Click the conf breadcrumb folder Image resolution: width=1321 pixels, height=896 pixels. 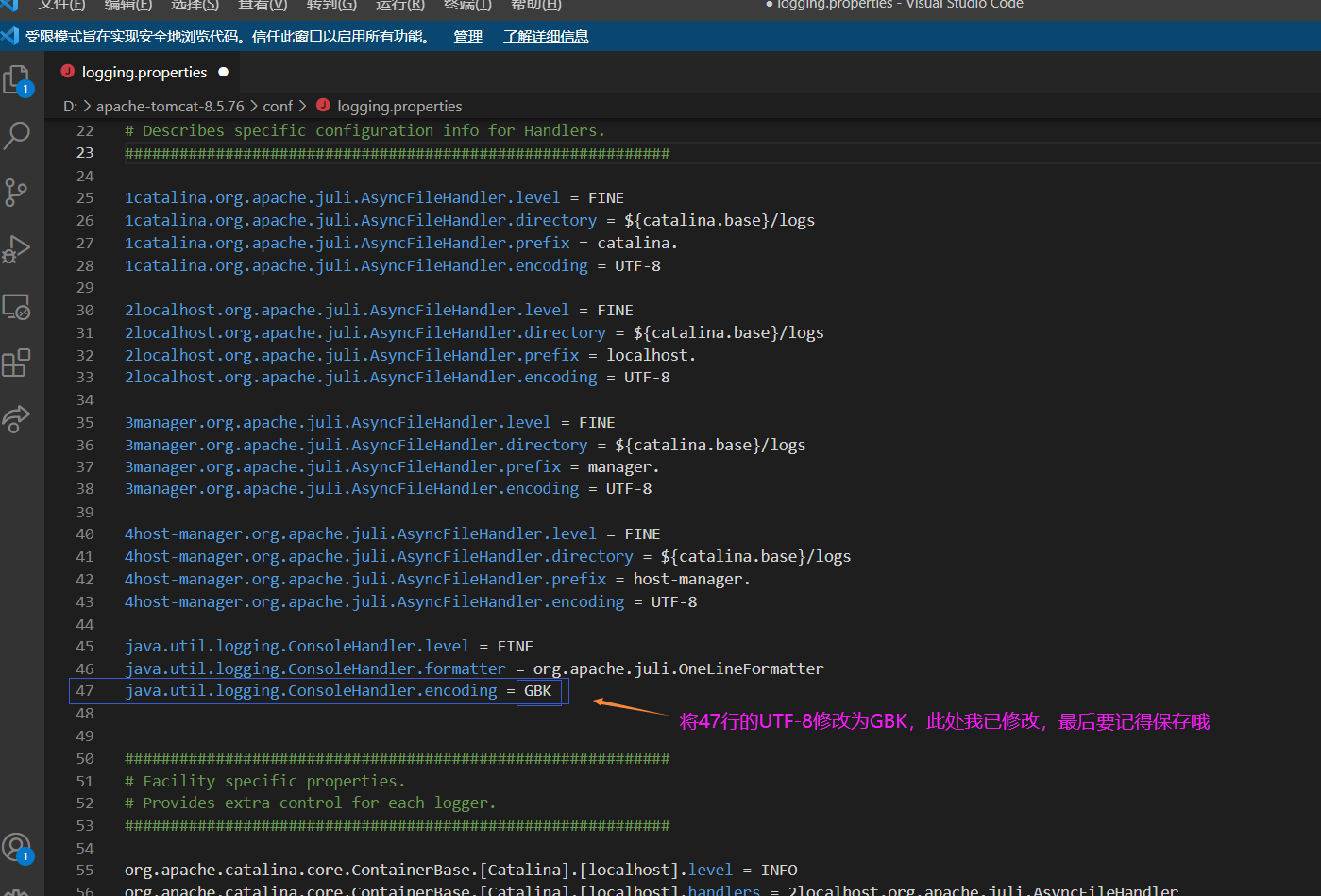click(278, 107)
